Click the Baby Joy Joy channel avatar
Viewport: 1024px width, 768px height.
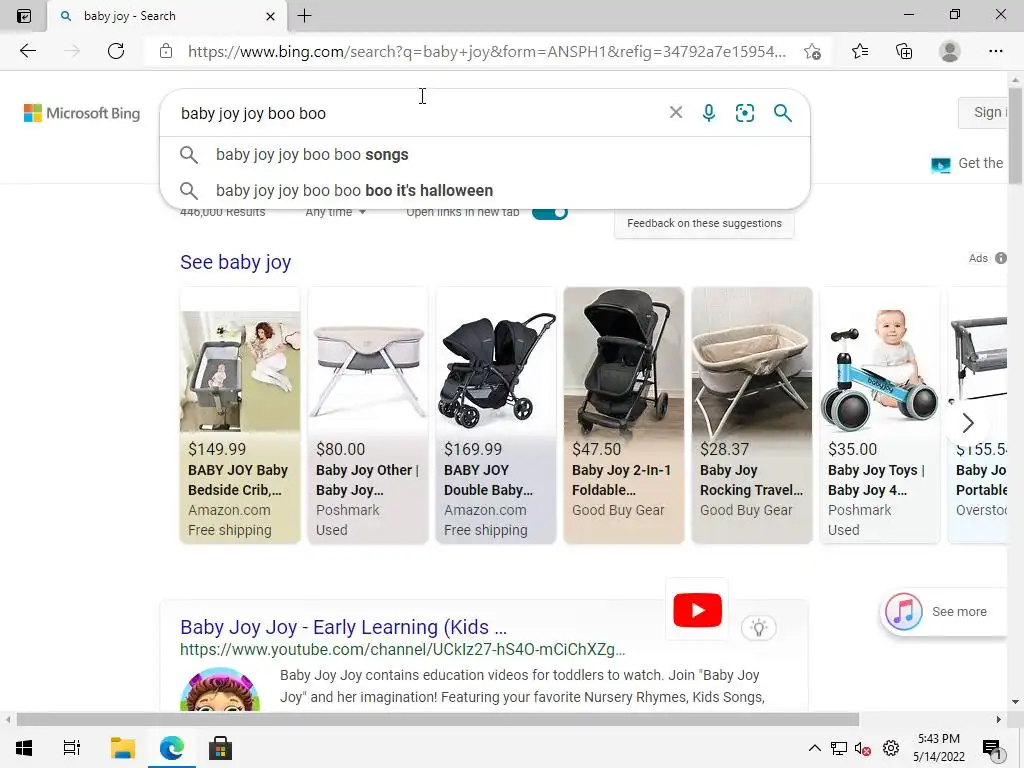[x=220, y=690]
